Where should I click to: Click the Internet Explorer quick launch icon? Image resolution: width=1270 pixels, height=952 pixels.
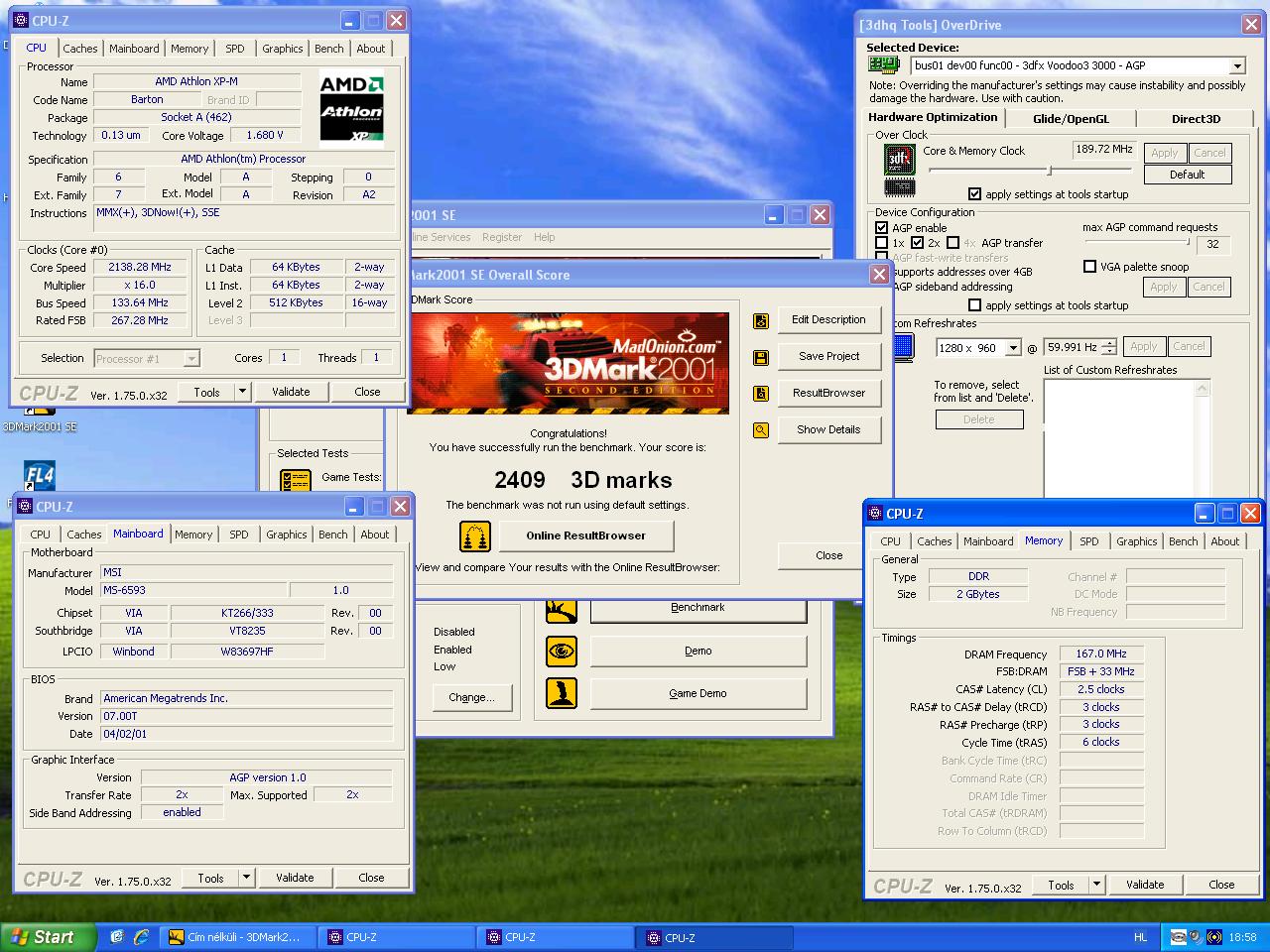pyautogui.click(x=141, y=936)
